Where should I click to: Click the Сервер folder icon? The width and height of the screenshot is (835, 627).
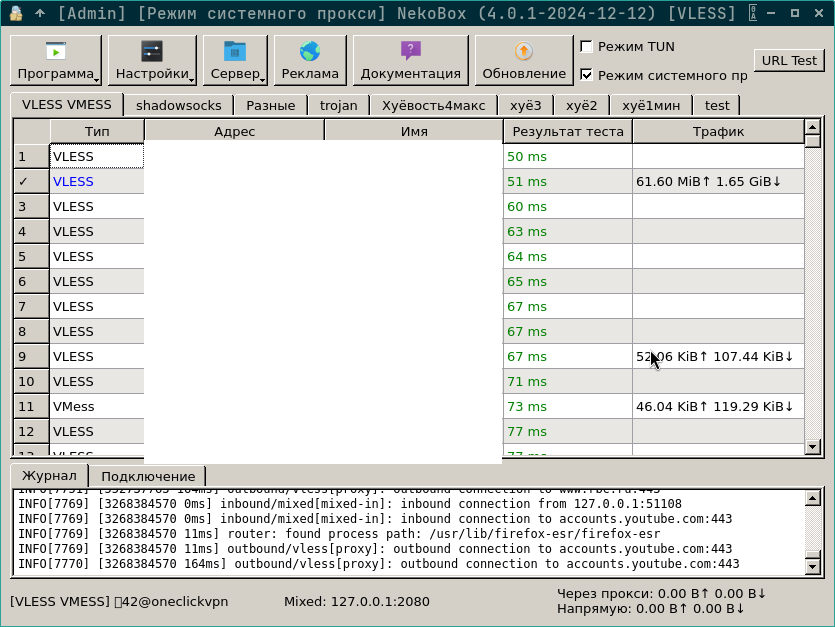[x=235, y=51]
